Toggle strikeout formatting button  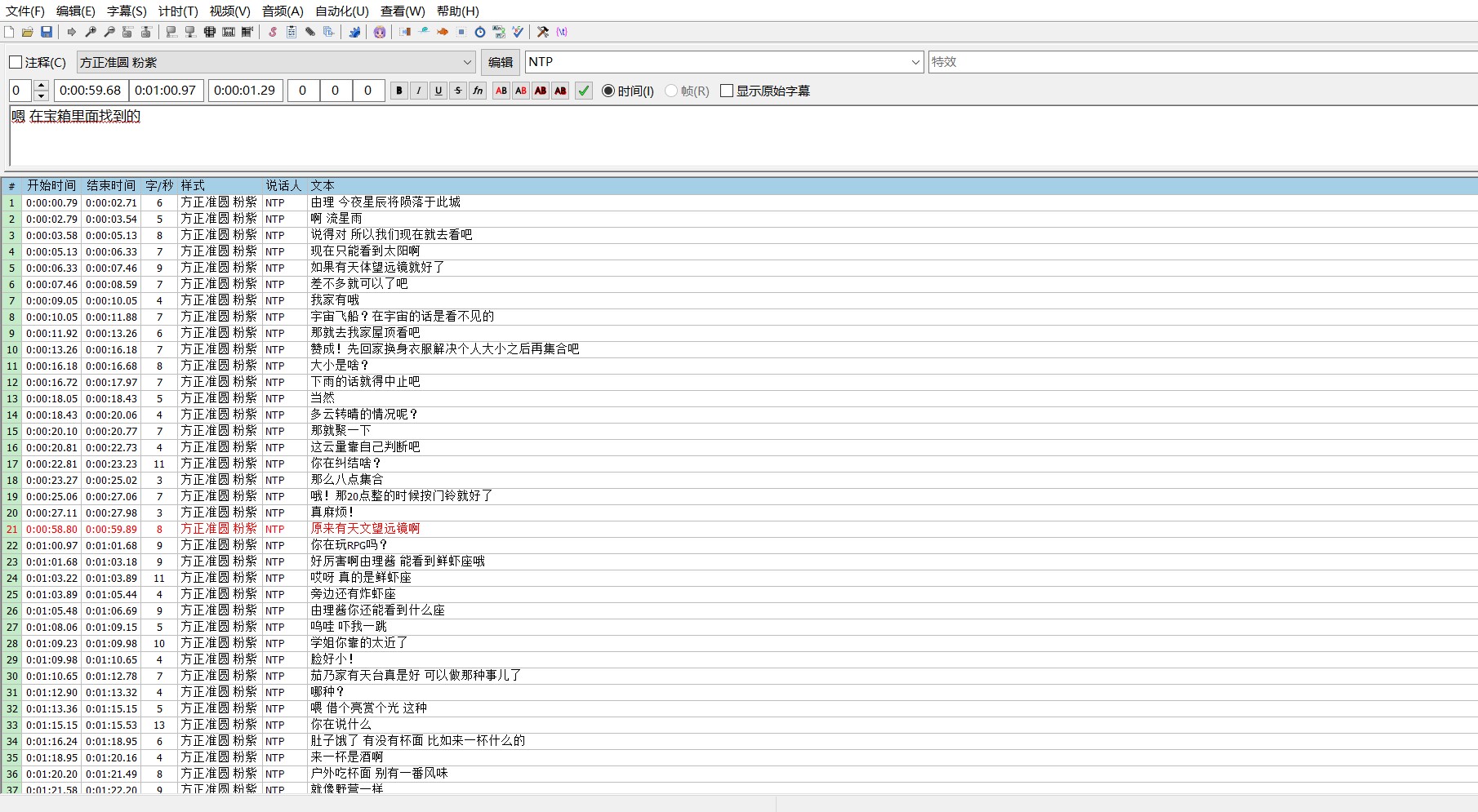coord(458,91)
